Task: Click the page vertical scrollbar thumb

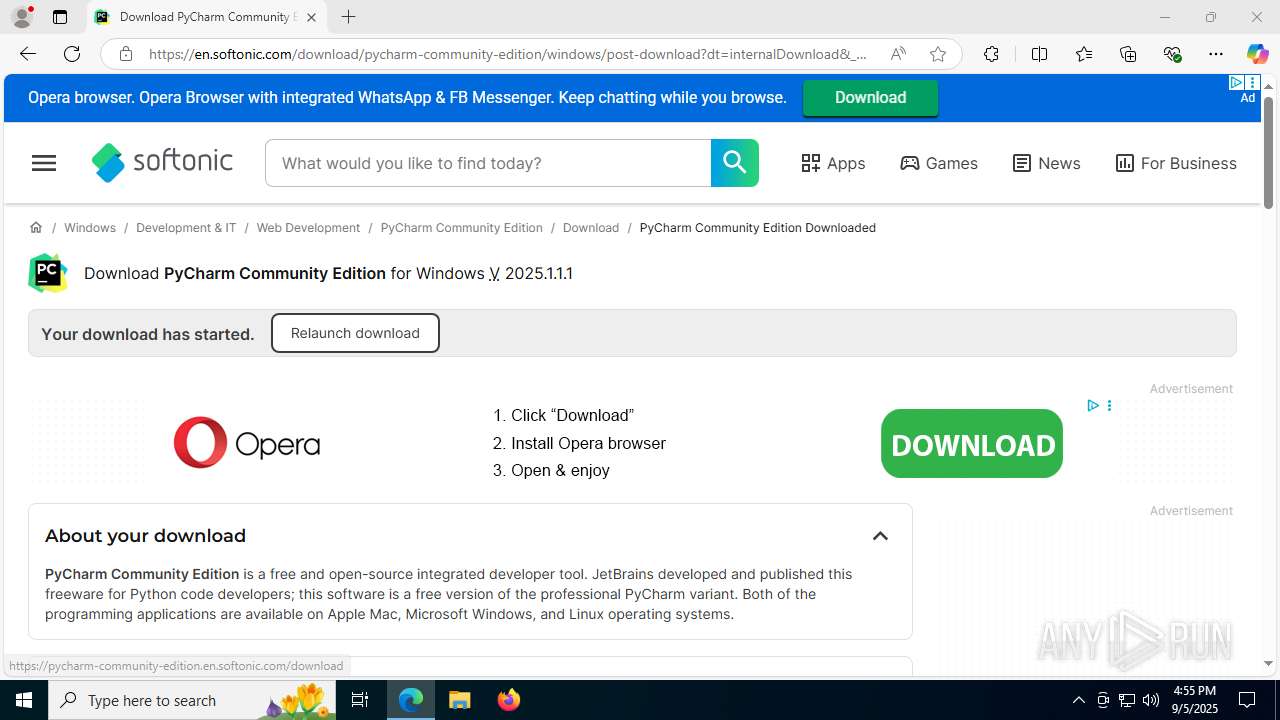Action: [x=1268, y=153]
